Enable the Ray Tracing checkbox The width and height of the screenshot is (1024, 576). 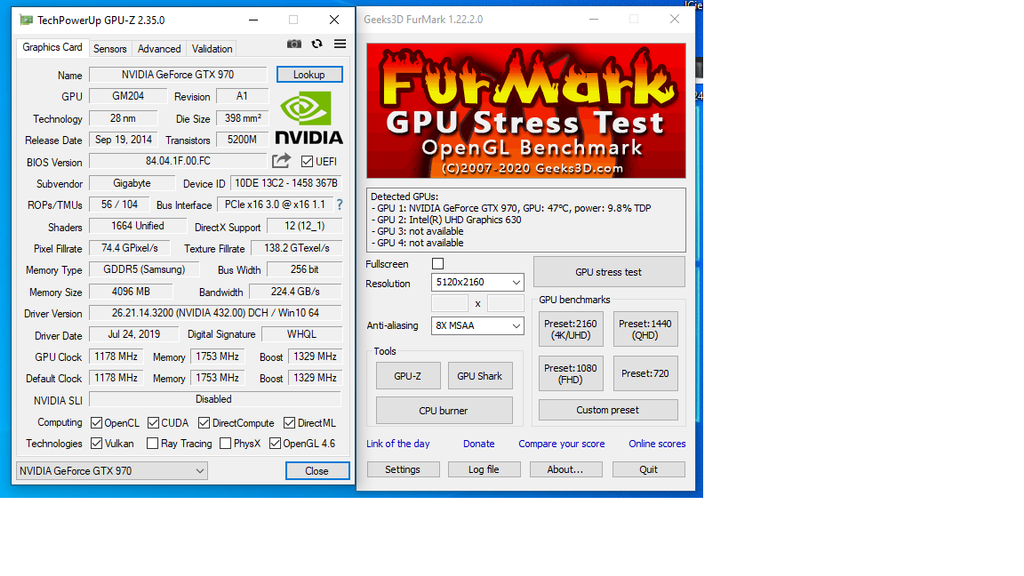(x=153, y=443)
